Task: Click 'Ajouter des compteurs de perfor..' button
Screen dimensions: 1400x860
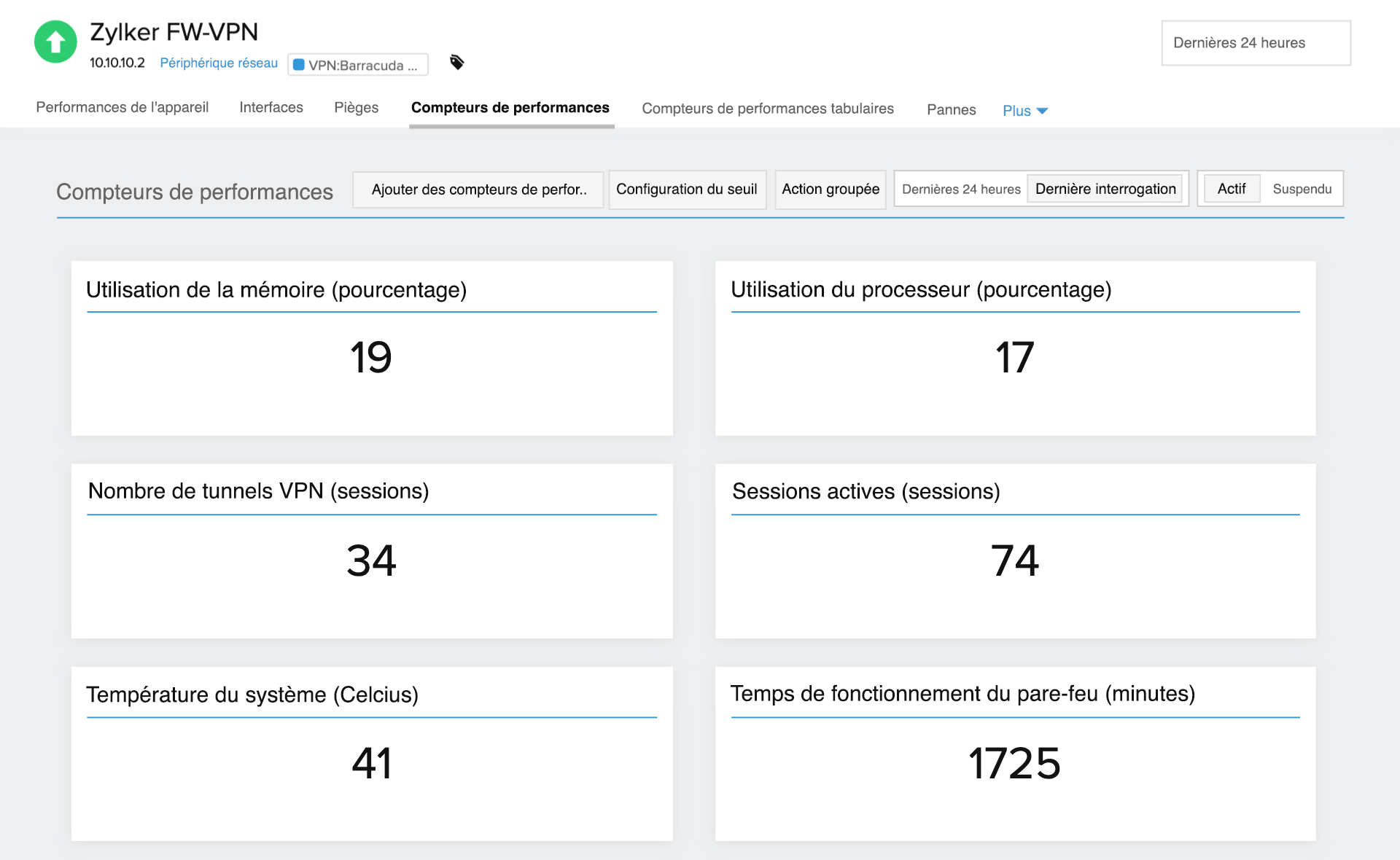Action: pyautogui.click(x=478, y=189)
